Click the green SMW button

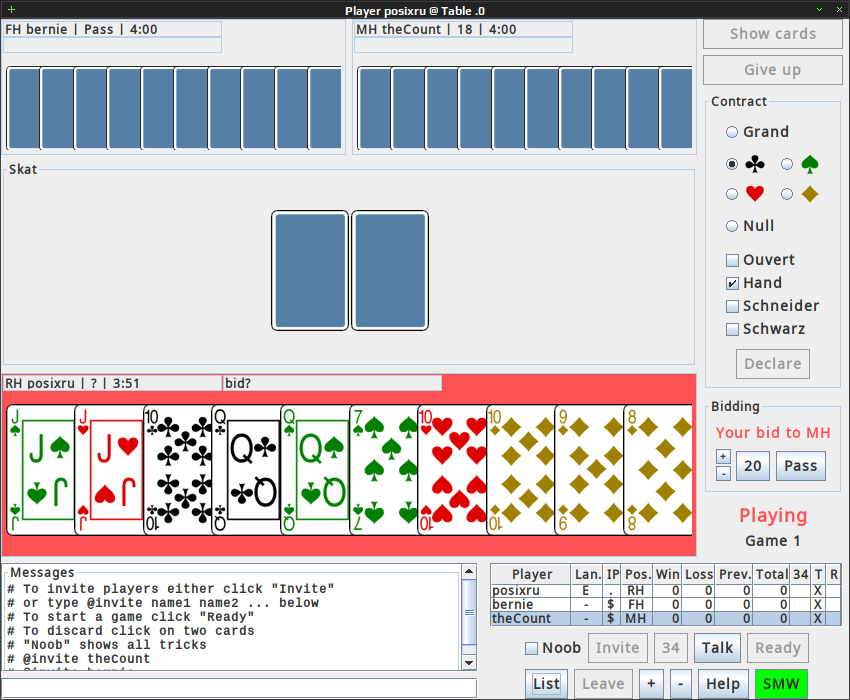coord(781,684)
